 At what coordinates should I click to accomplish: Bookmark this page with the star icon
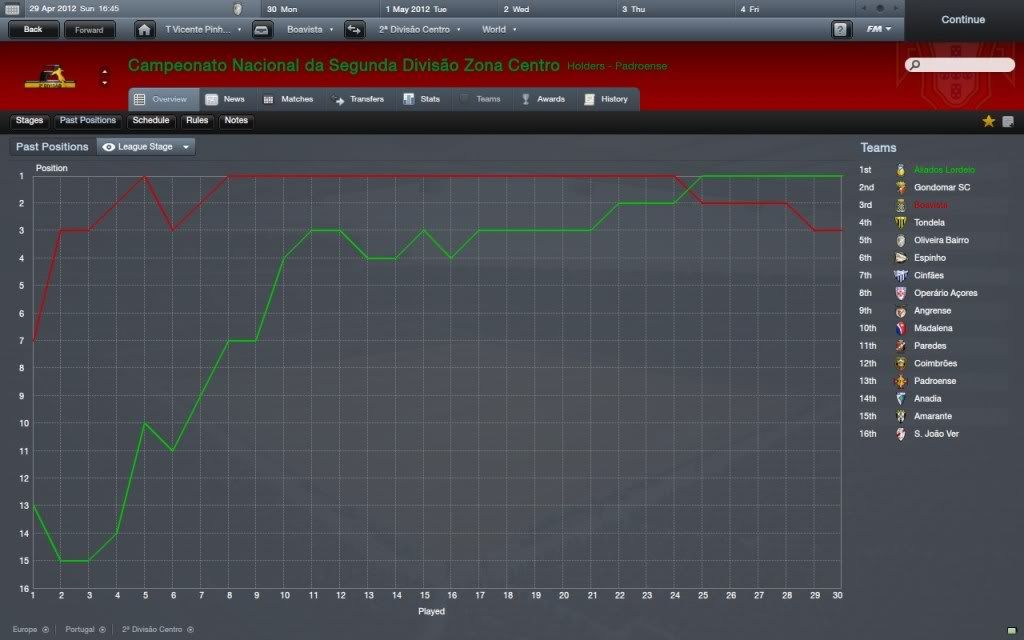pos(988,121)
